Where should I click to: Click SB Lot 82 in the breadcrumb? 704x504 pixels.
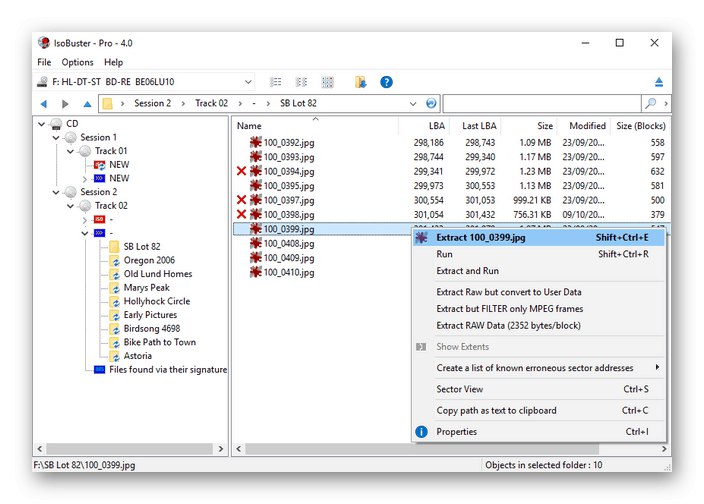click(x=298, y=103)
